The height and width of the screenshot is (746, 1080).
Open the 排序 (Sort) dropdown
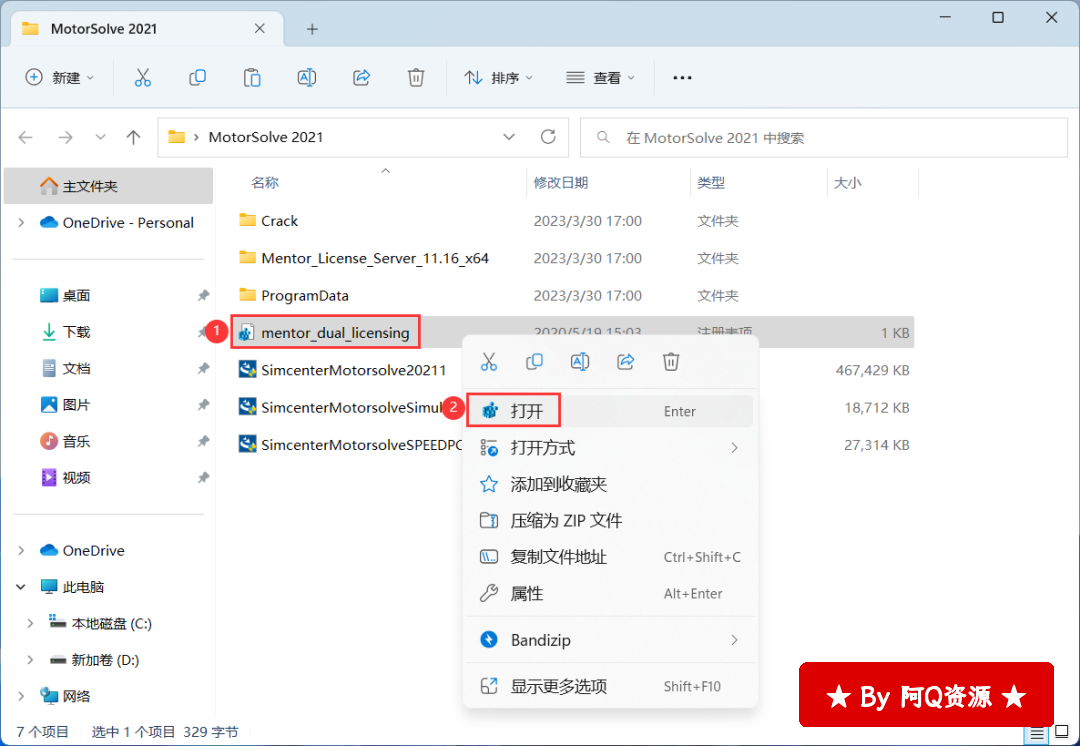point(499,78)
